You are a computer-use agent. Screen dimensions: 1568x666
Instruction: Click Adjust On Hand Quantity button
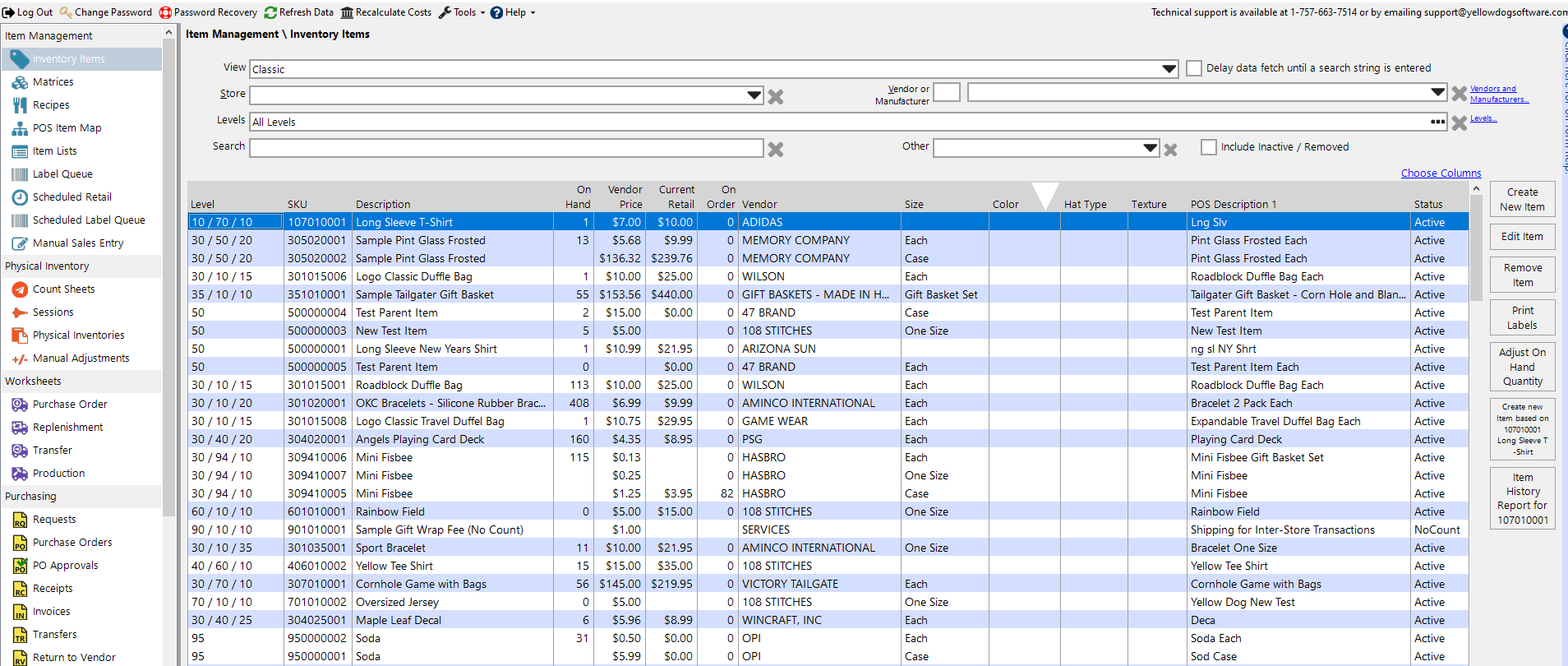coord(1522,367)
